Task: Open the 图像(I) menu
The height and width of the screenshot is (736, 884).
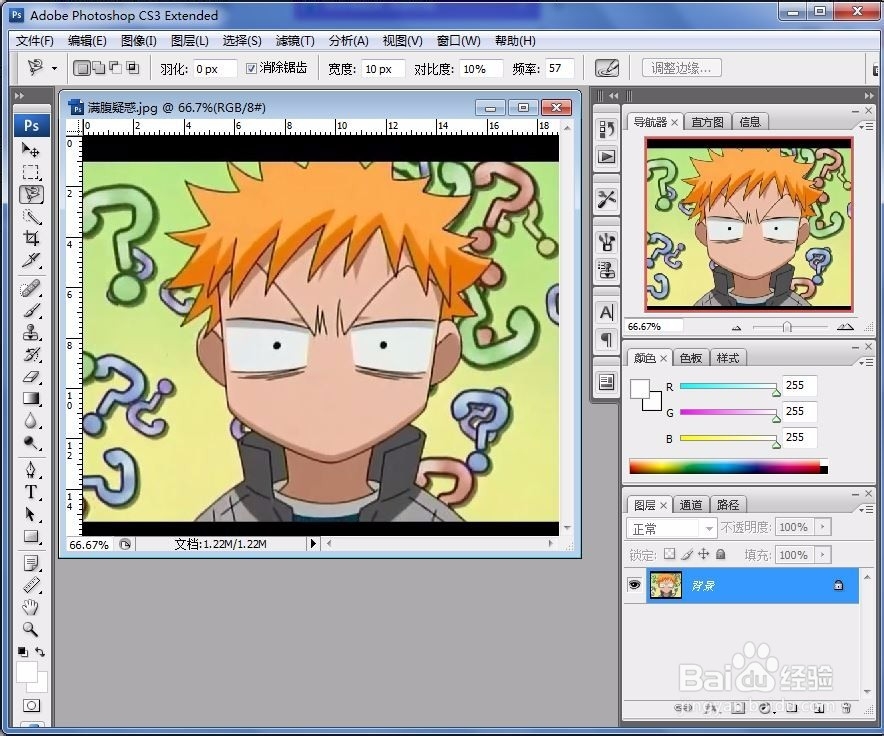Action: point(139,41)
